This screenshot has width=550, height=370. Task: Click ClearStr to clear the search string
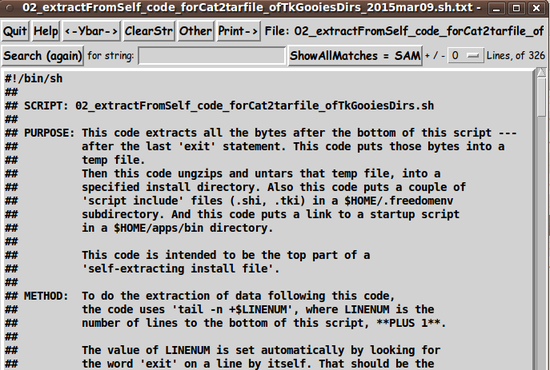coord(149,32)
